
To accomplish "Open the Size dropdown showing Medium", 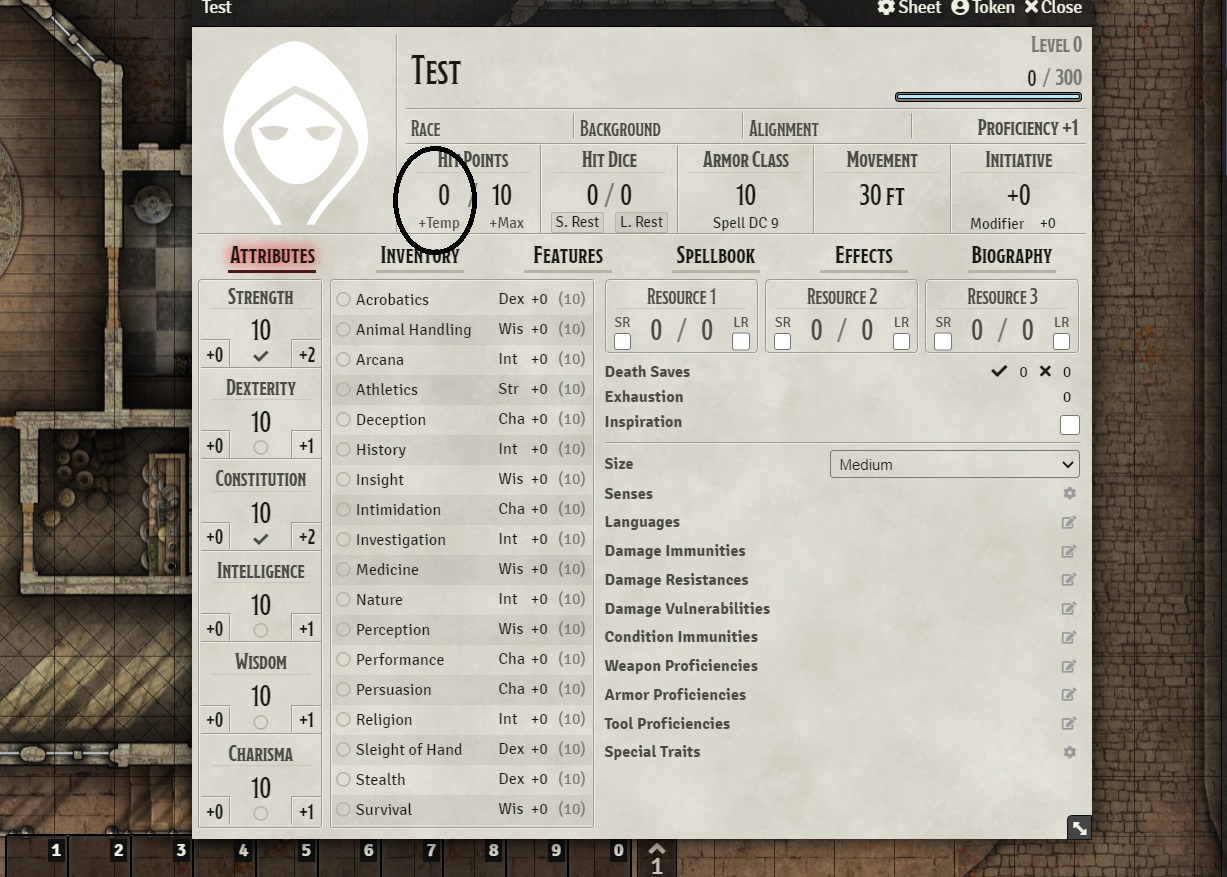I will click(x=952, y=464).
